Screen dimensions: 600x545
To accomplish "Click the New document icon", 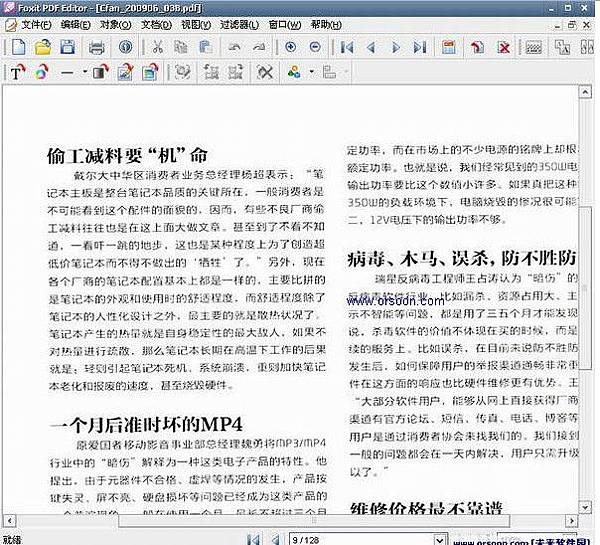I will 18,47.
